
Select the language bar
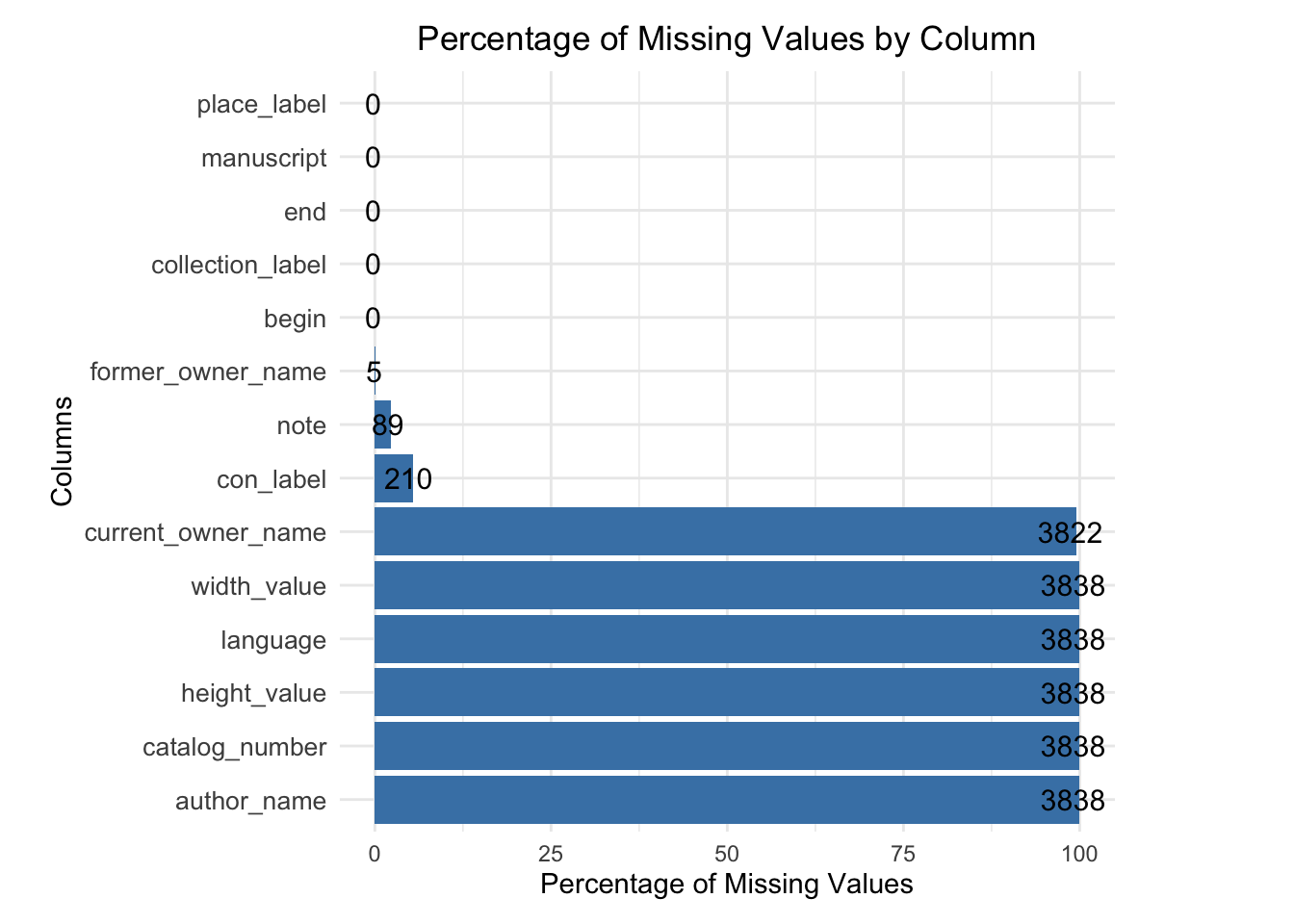726,639
